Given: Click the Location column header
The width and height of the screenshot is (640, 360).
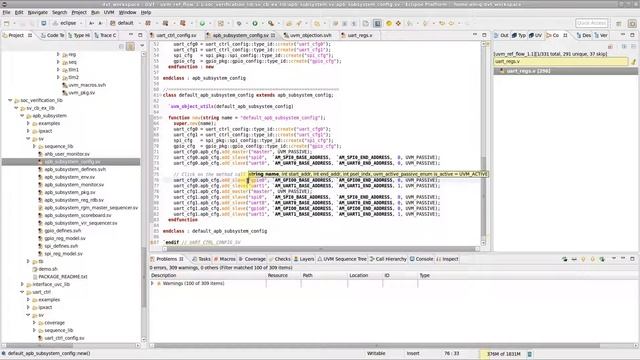Looking at the screenshot, I should [365, 276].
